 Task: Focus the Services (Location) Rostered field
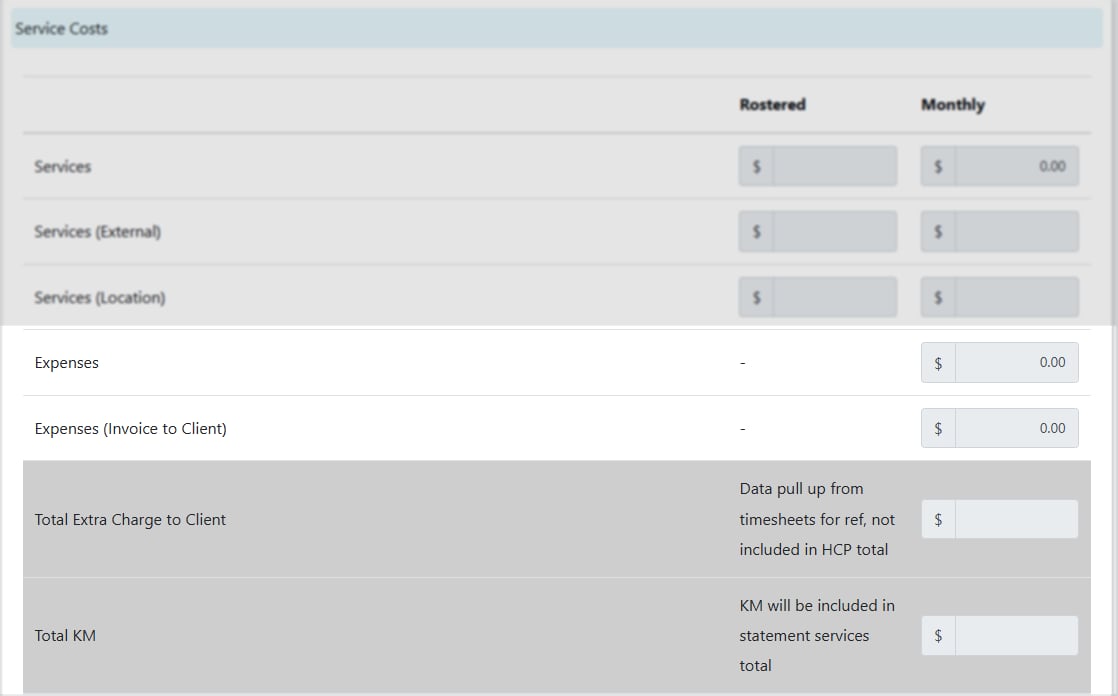(835, 297)
